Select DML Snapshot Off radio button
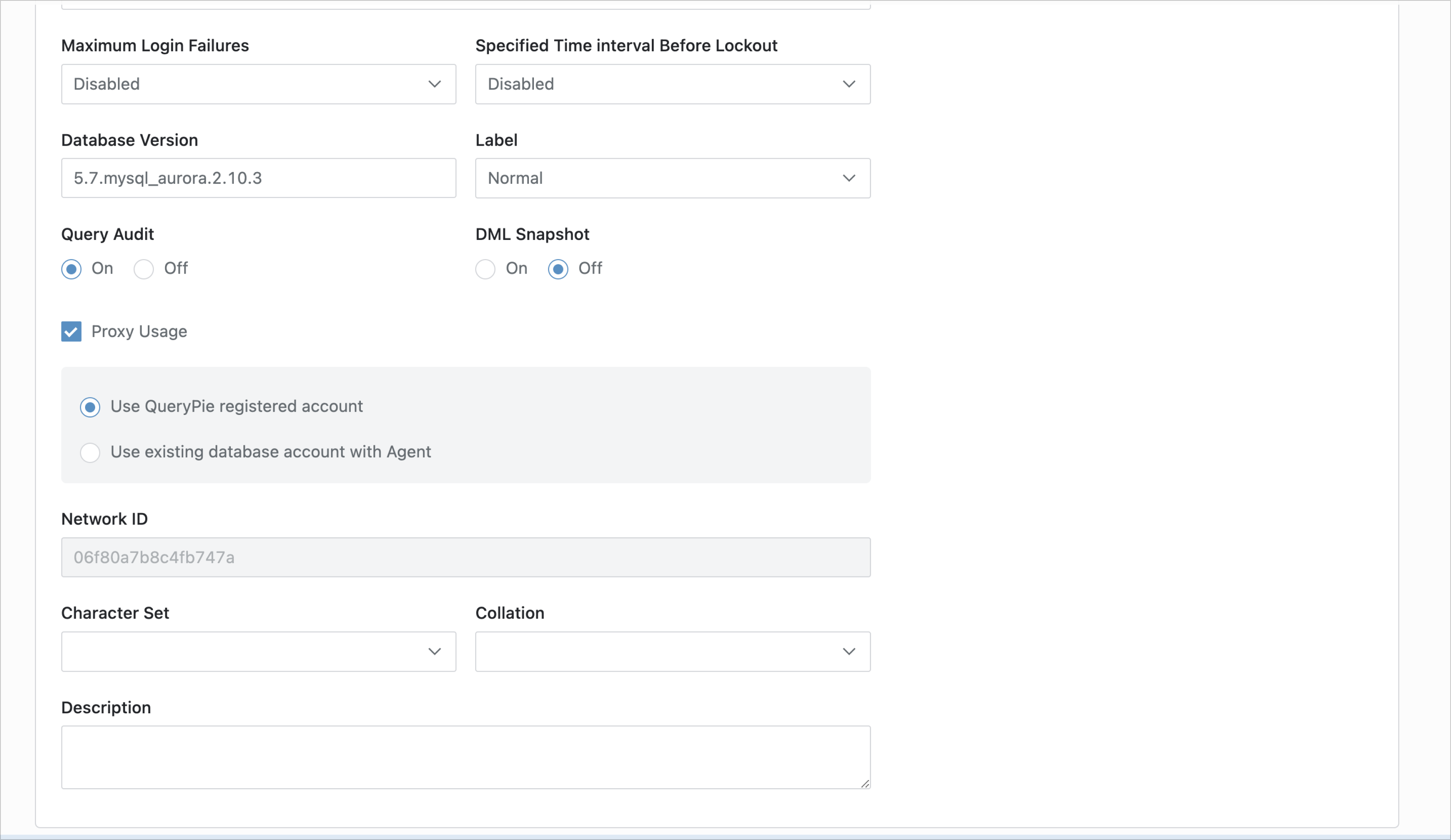 click(558, 268)
